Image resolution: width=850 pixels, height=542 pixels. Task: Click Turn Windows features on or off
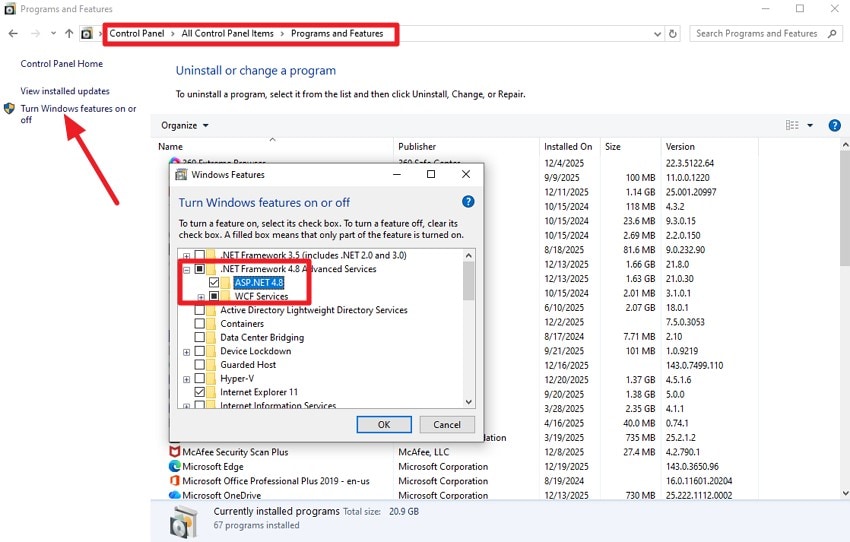click(78, 114)
